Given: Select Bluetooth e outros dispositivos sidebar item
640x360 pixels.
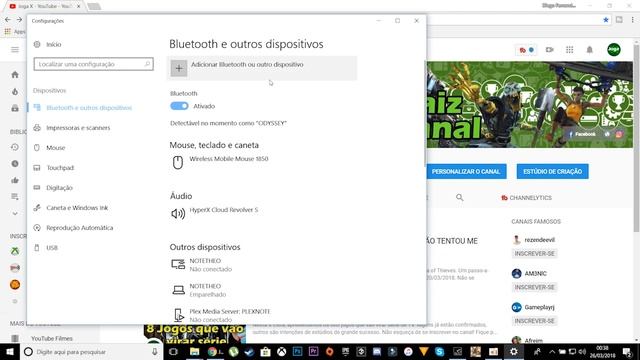Looking at the screenshot, I should tap(89, 108).
